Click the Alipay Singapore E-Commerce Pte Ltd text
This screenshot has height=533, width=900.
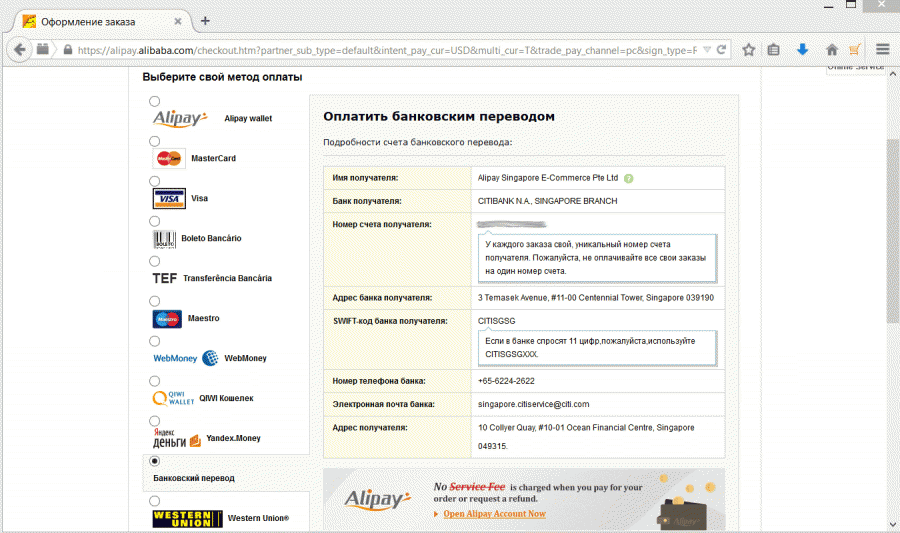[x=548, y=178]
